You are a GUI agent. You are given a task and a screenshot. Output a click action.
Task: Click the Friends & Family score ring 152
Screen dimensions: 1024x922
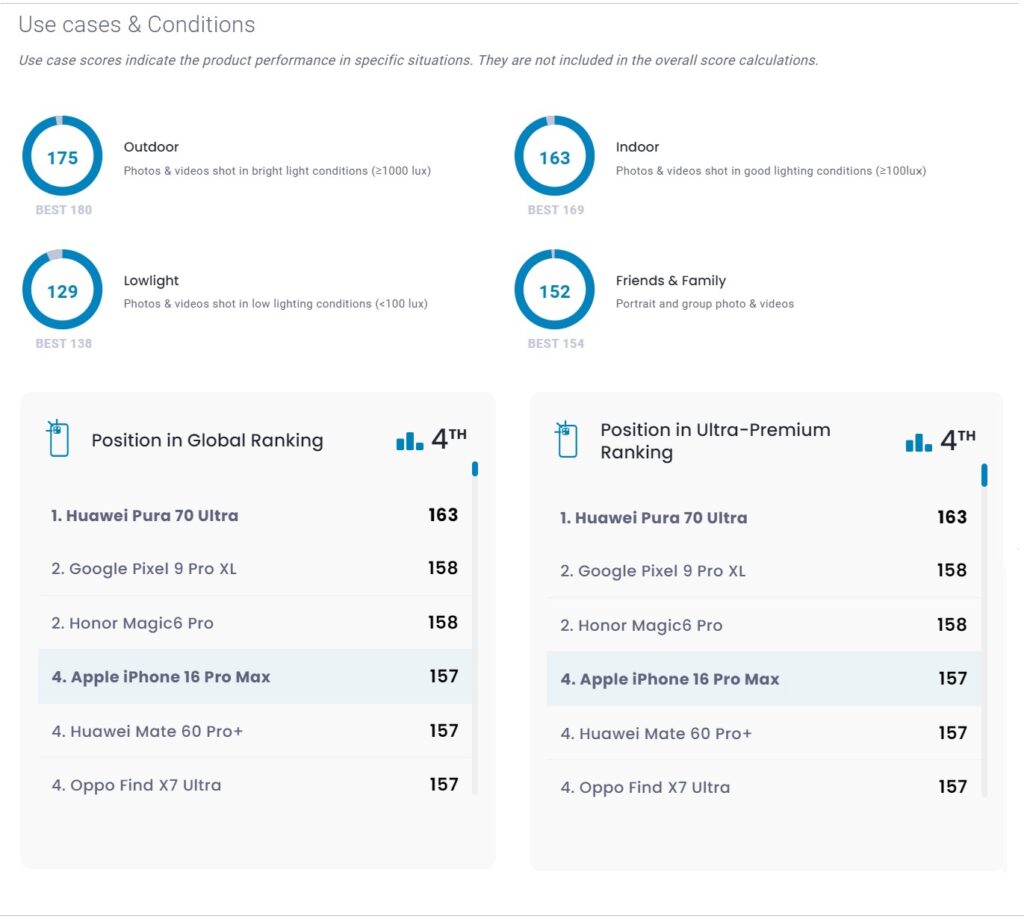click(554, 291)
